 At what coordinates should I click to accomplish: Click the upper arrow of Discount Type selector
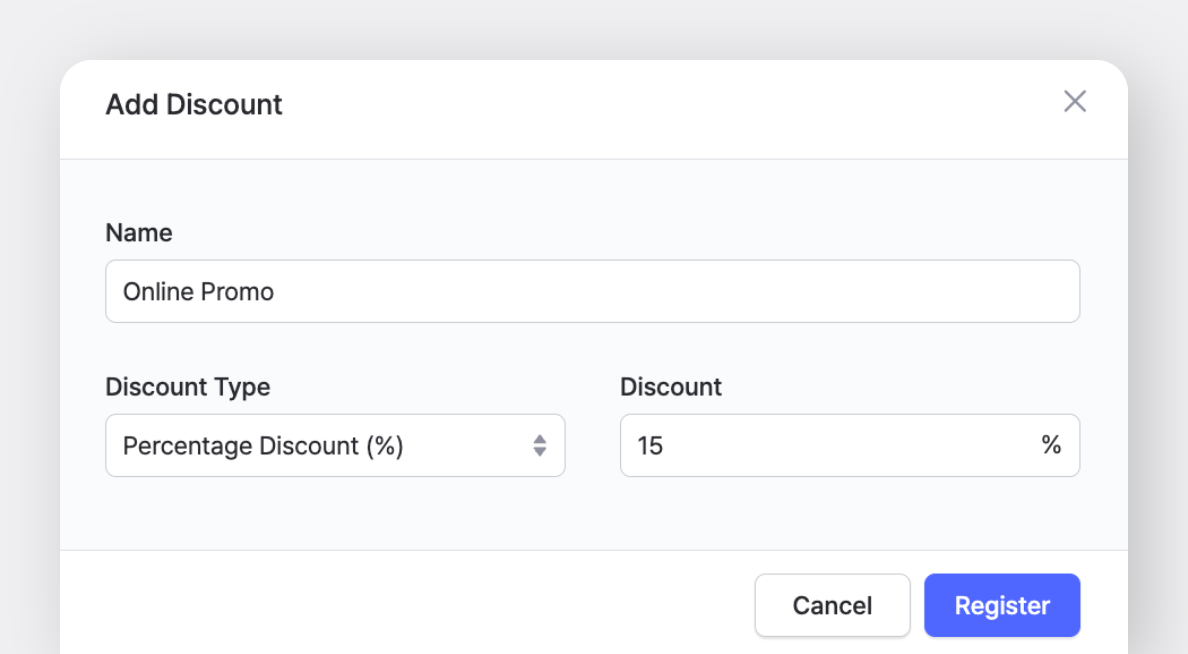[x=540, y=439]
